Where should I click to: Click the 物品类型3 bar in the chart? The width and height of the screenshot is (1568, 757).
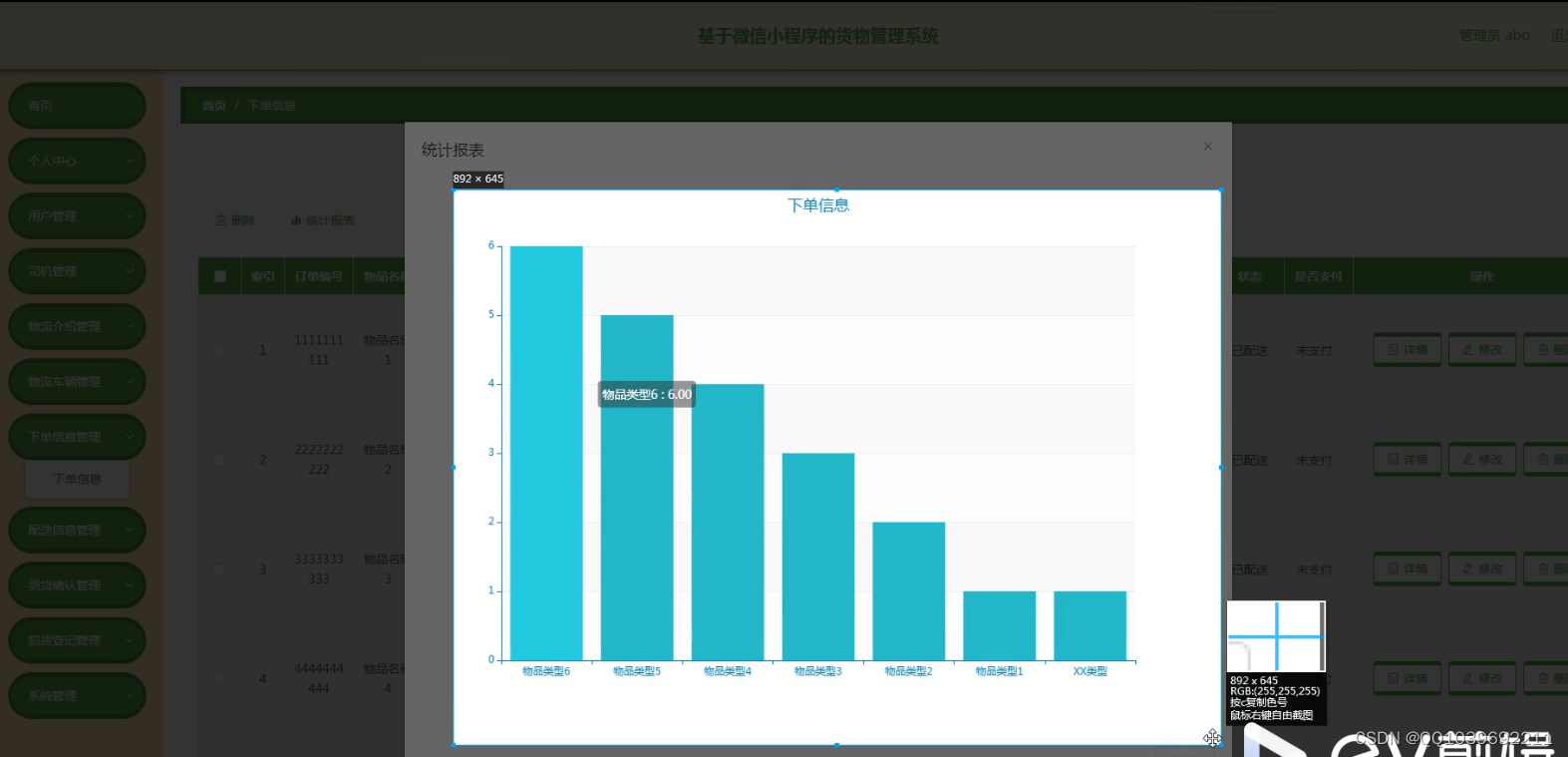pyautogui.click(x=818, y=557)
